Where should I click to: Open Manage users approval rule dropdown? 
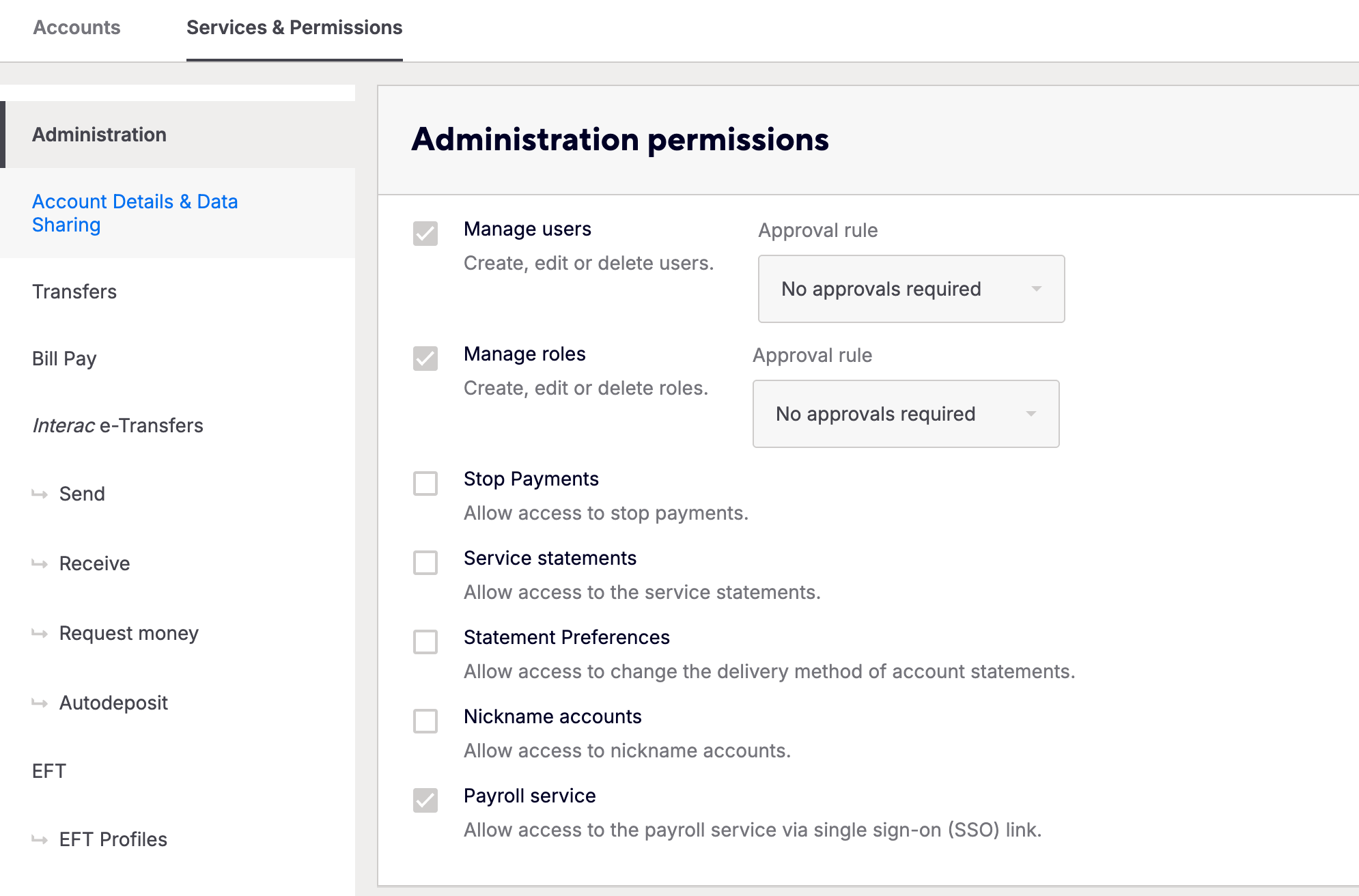[x=911, y=289]
